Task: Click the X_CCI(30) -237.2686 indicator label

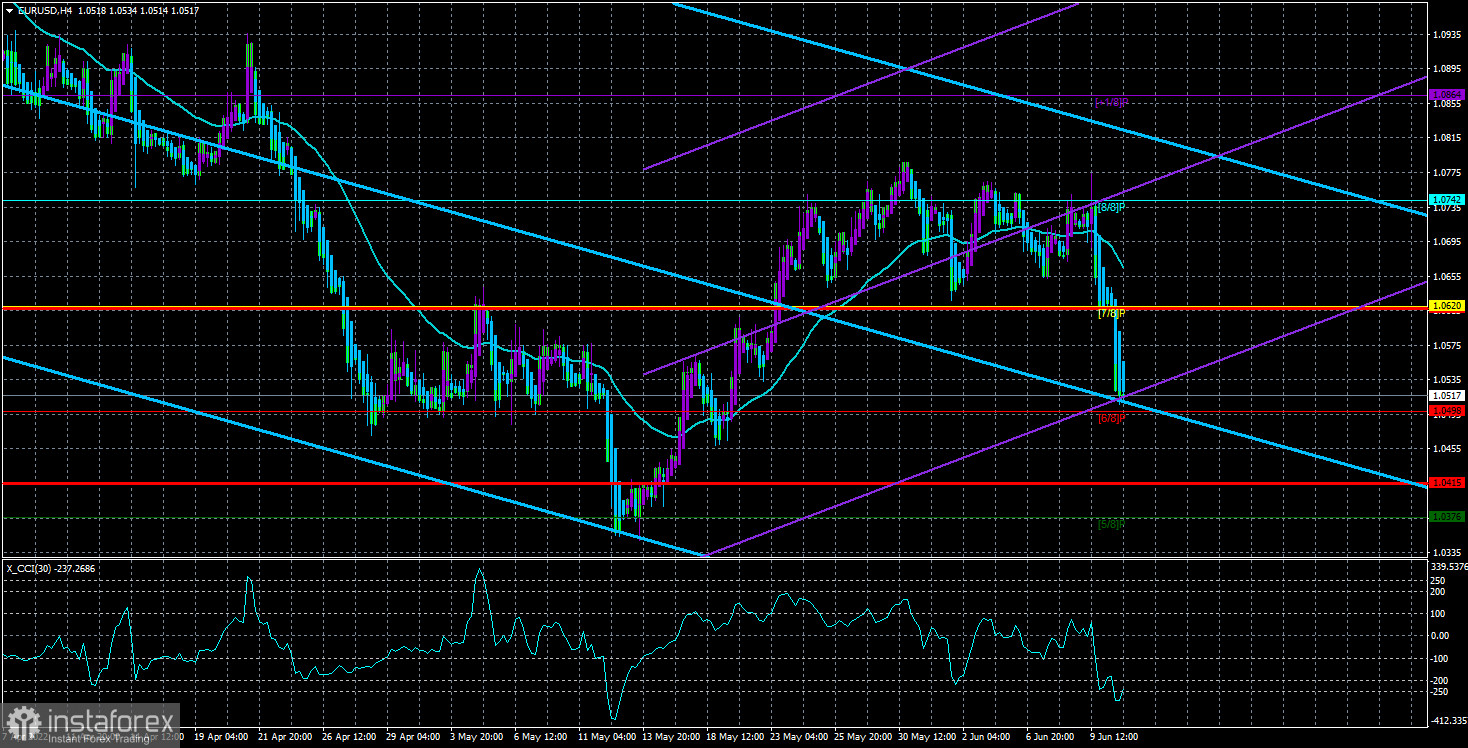Action: [52, 568]
